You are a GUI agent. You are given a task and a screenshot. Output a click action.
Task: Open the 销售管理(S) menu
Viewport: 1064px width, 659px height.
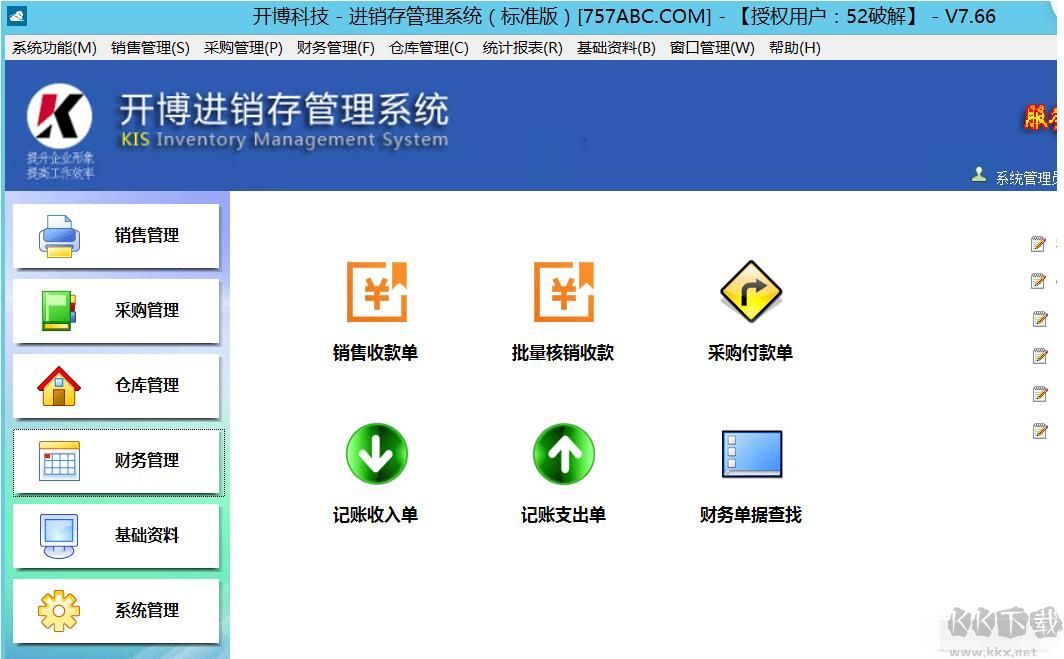click(x=150, y=48)
